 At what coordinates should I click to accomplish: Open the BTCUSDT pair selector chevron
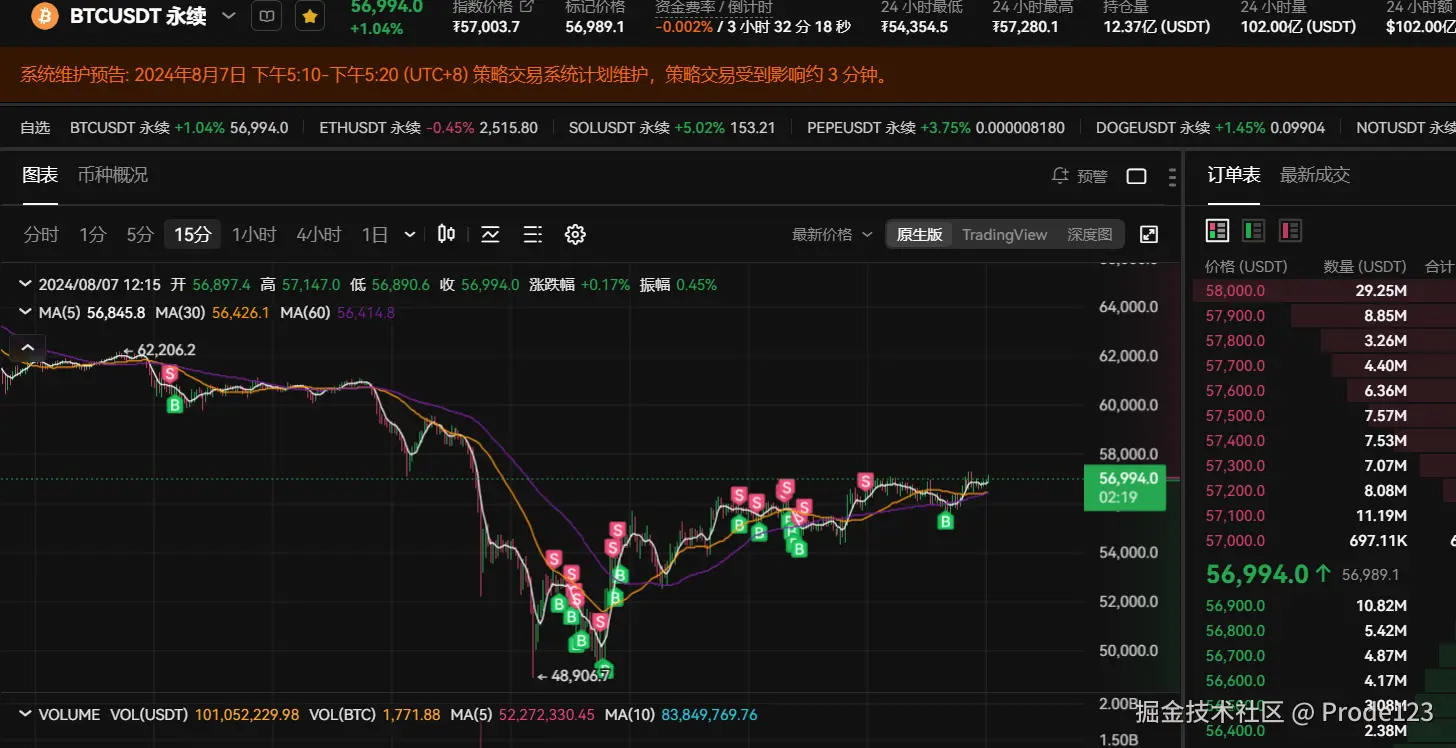tap(228, 16)
